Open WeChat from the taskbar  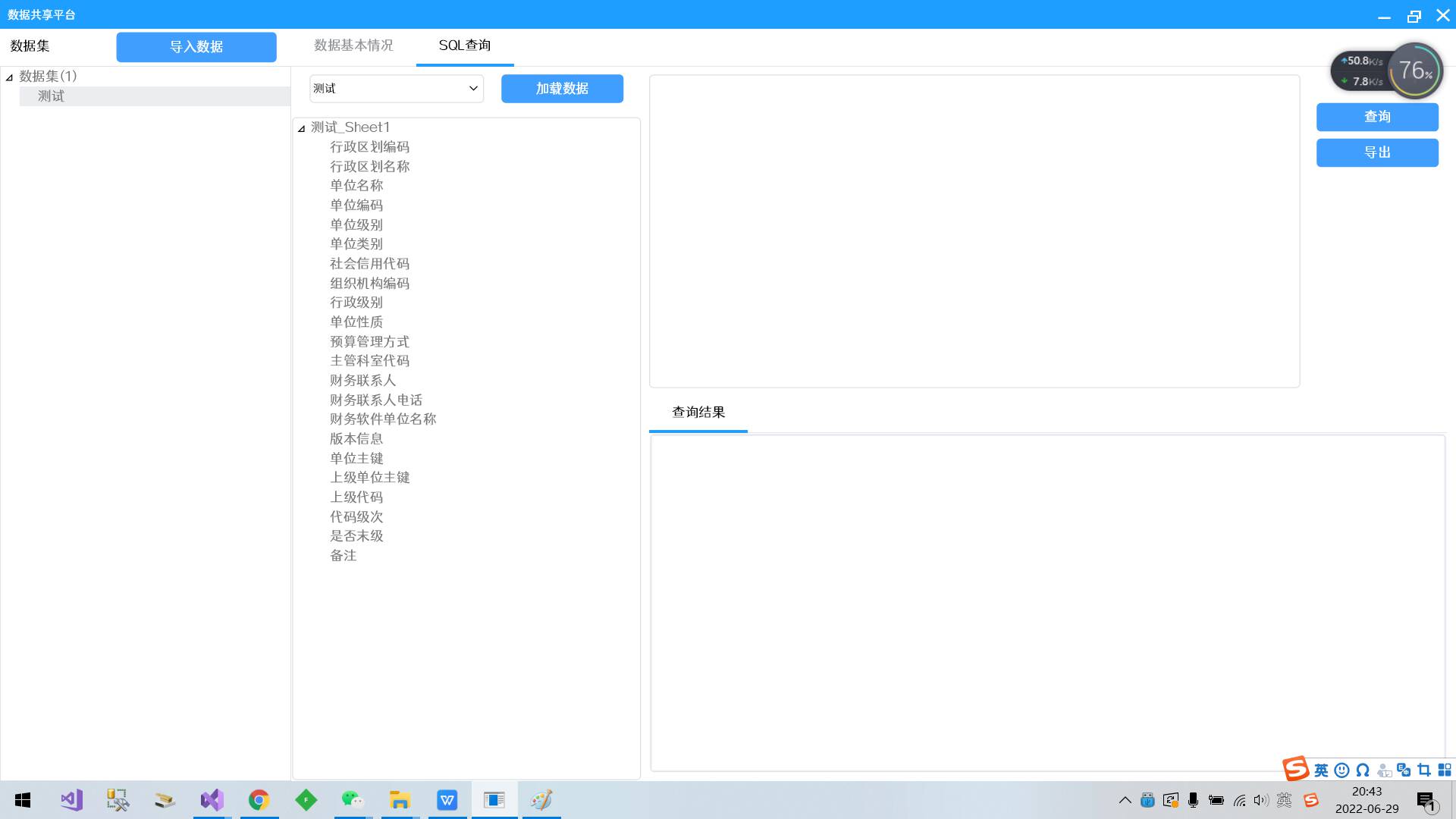pyautogui.click(x=353, y=800)
